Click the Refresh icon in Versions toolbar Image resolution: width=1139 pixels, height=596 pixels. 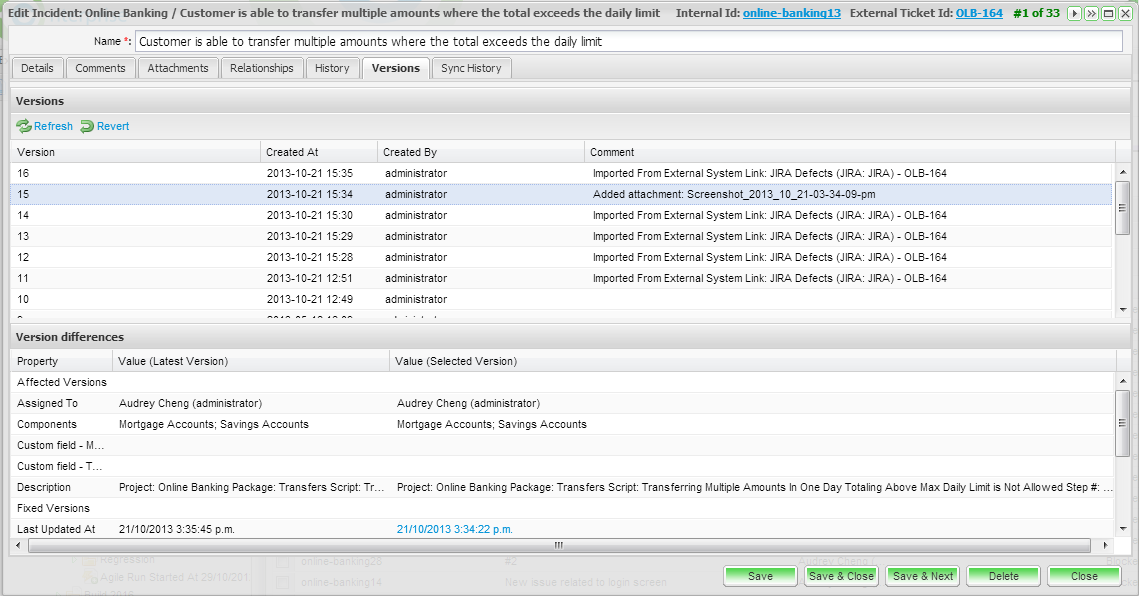(x=24, y=126)
